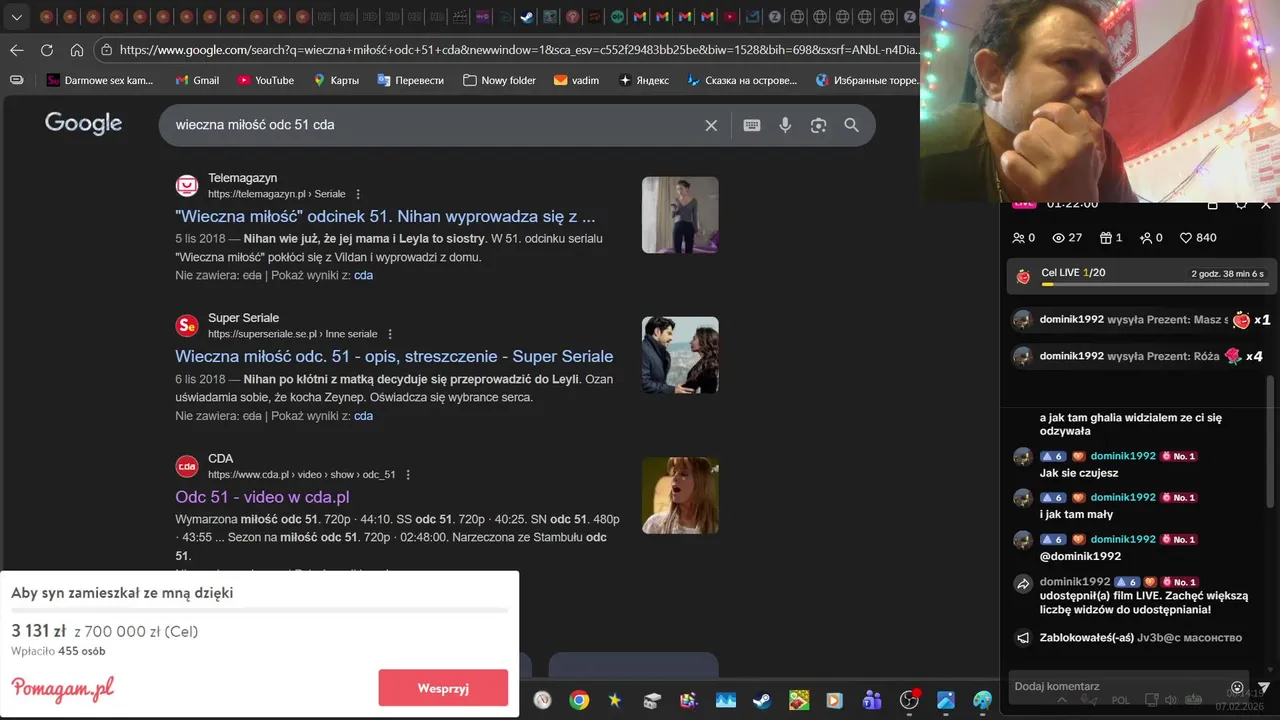
Task: Open the Яндекс bookmark
Action: click(644, 80)
